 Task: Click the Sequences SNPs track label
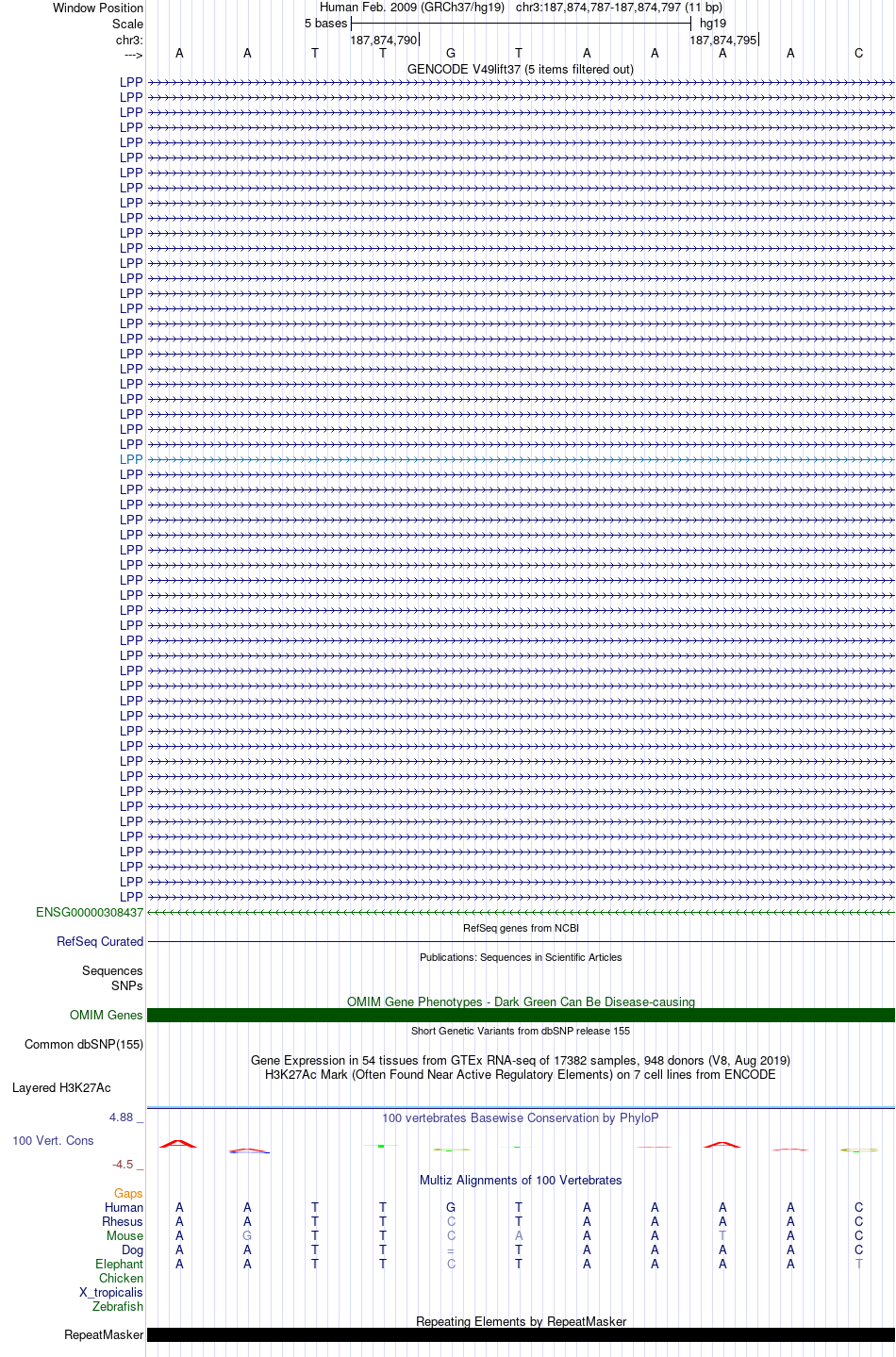point(112,978)
